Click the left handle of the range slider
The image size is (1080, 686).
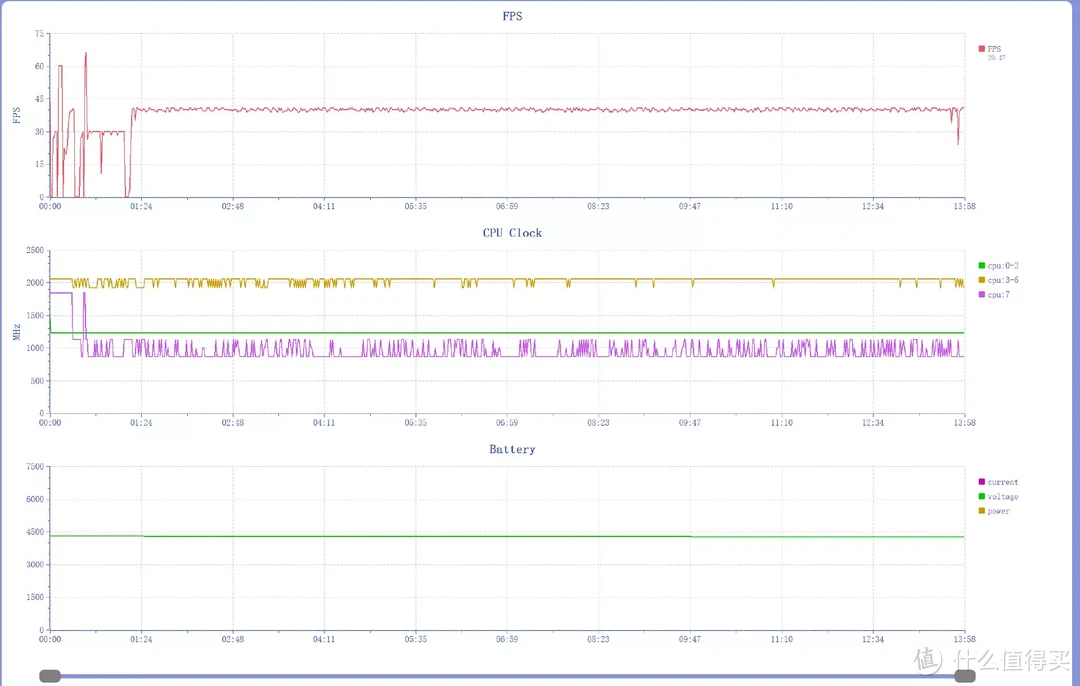pyautogui.click(x=50, y=676)
